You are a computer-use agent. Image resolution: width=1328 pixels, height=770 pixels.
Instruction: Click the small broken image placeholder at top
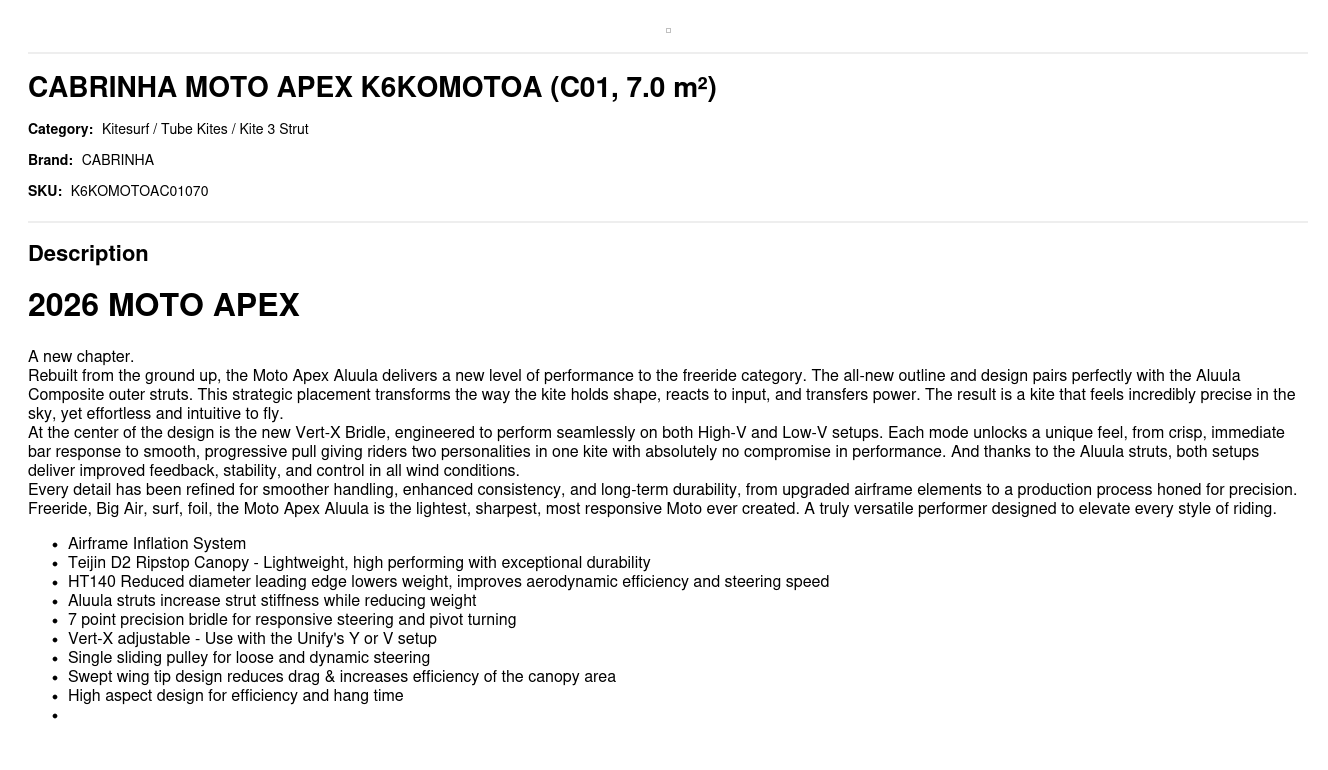[668, 31]
